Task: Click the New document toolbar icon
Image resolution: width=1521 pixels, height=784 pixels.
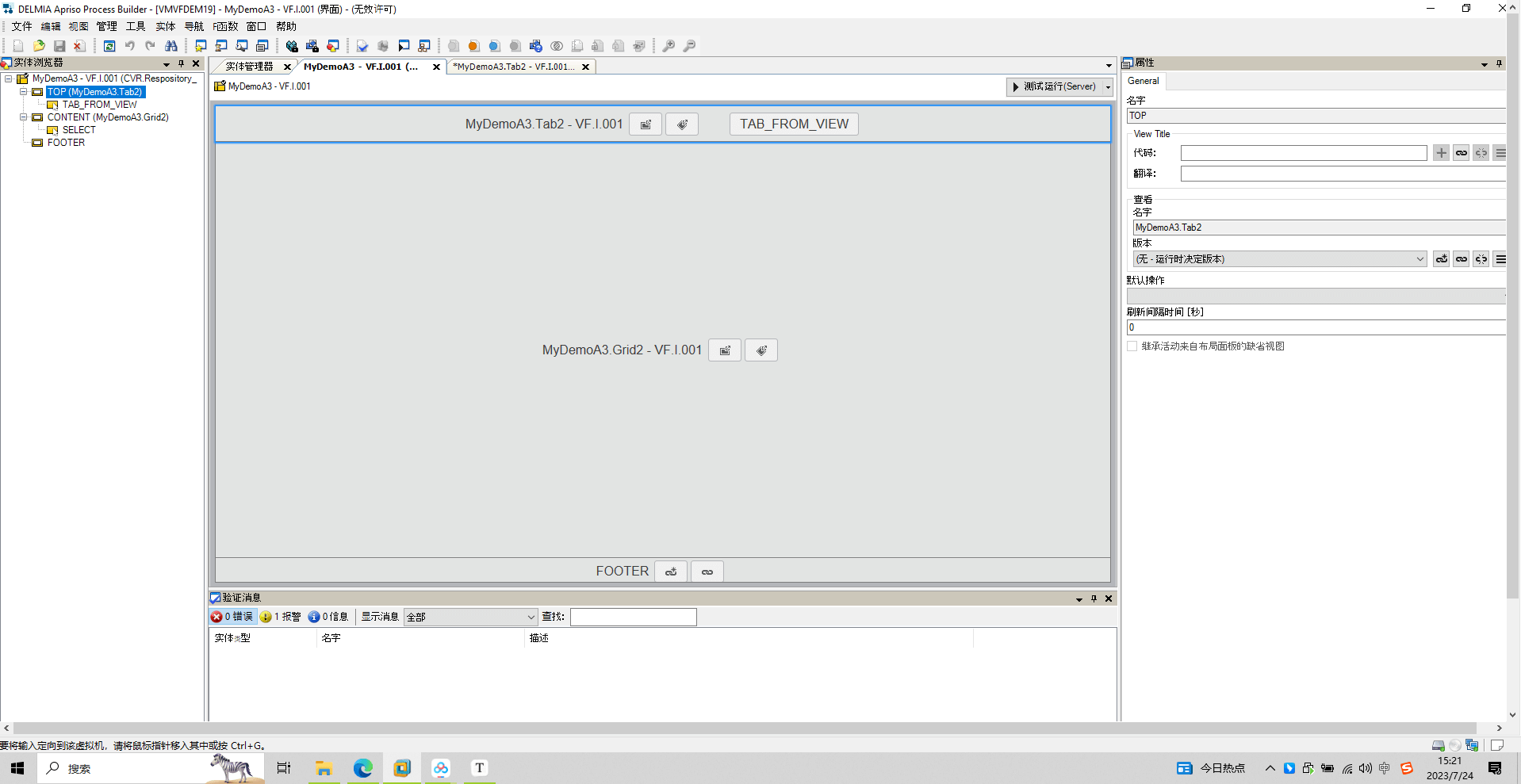Action: (x=18, y=46)
